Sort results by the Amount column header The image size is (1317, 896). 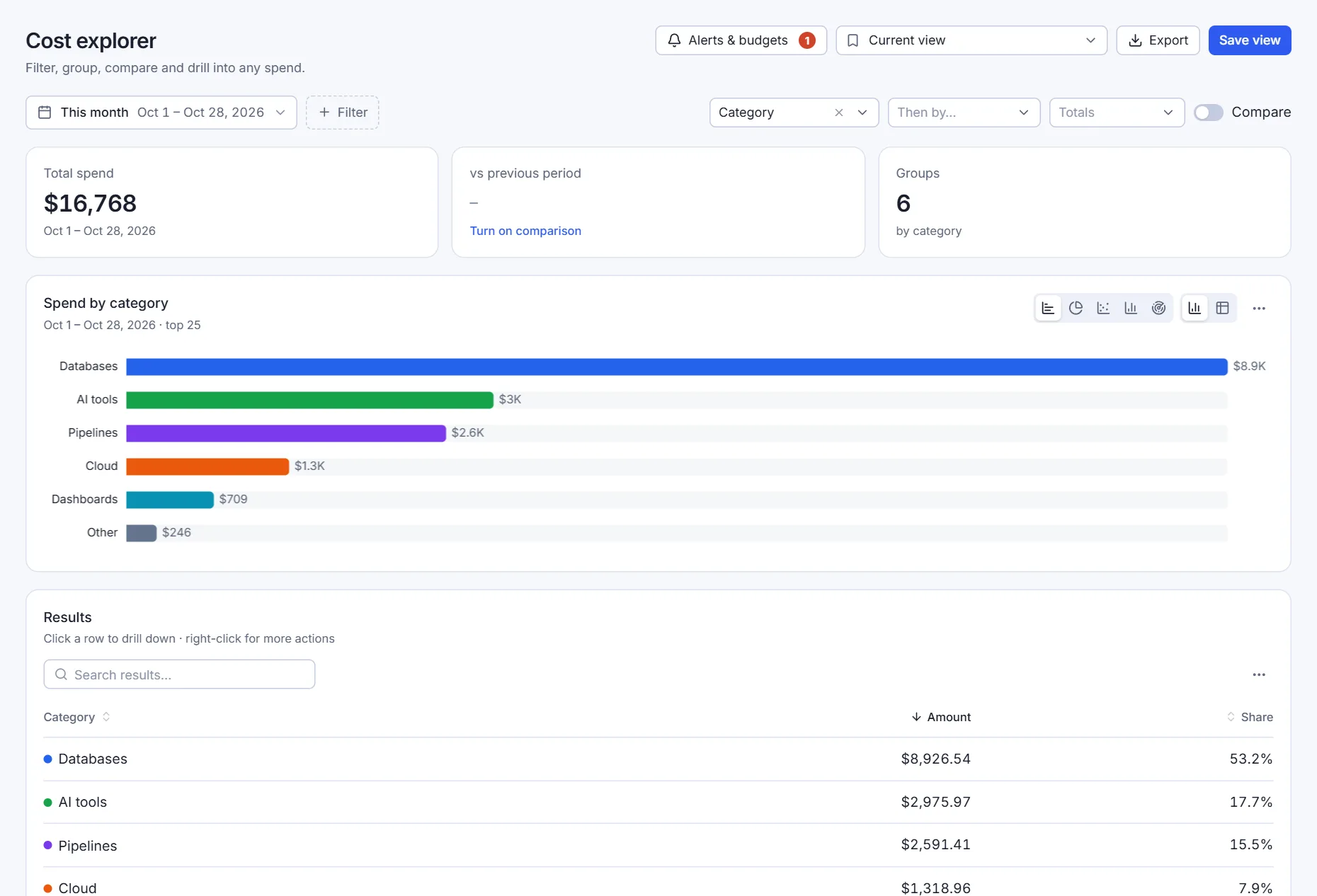941,717
